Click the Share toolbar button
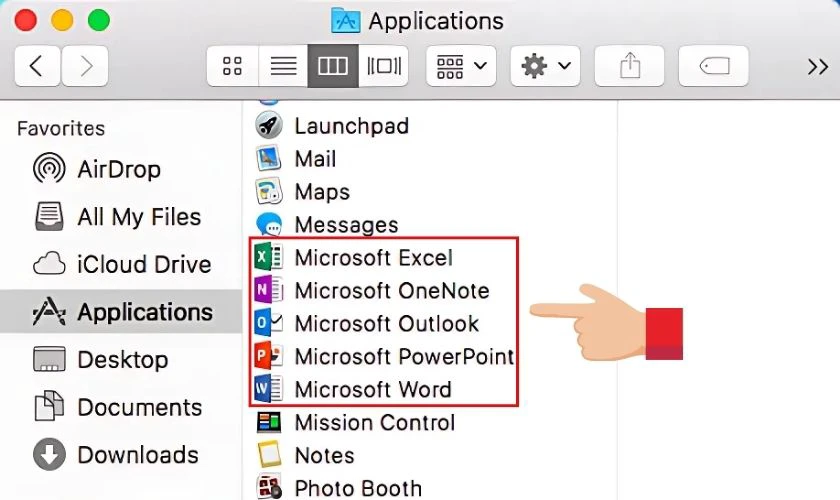 tap(629, 67)
